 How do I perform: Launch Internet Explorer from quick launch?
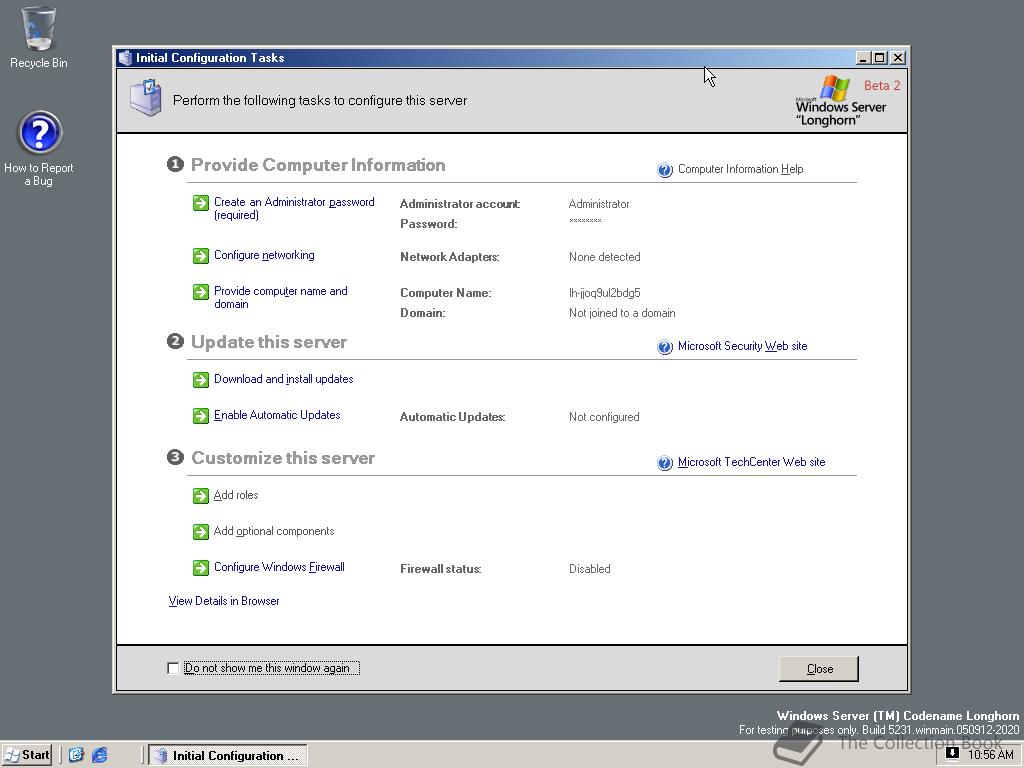click(99, 756)
